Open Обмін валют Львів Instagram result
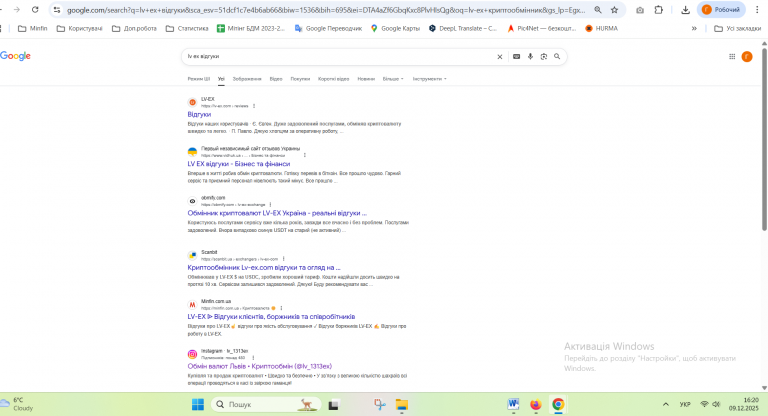Viewport: 768px width, 416px height. click(x=260, y=367)
